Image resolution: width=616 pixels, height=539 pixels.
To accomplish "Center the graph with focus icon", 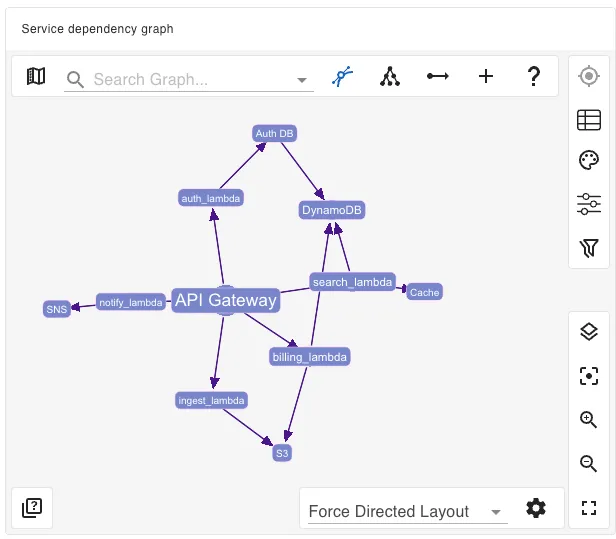I will [x=588, y=376].
